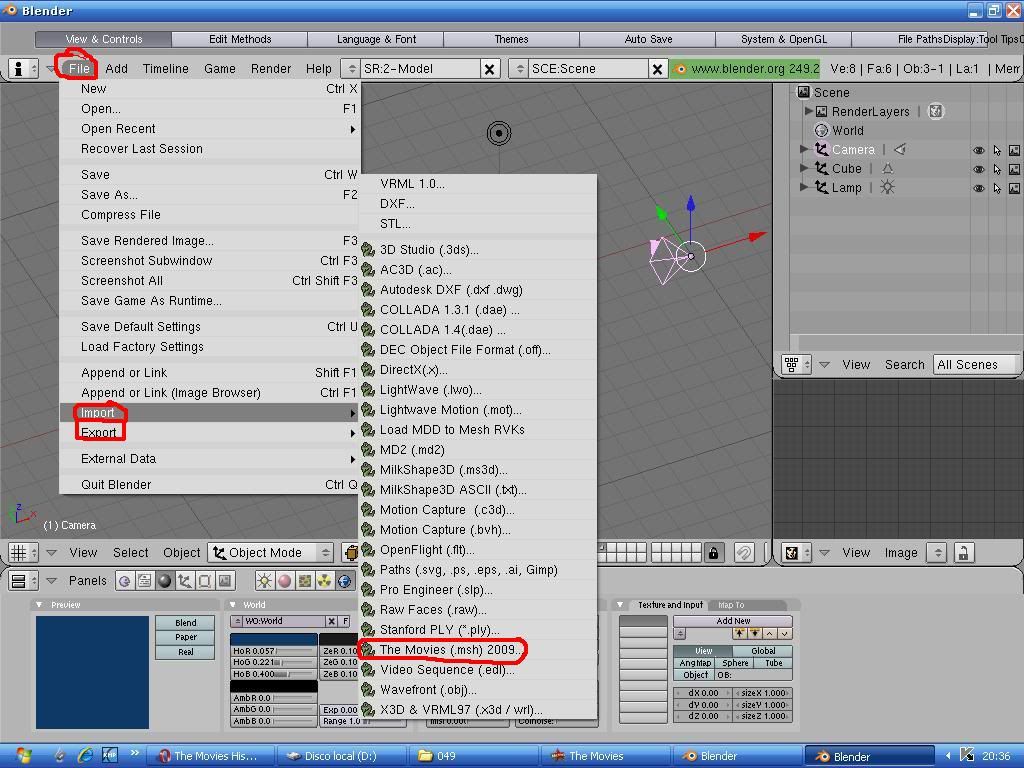Collapse the Texture and Input panel triangle
Screen dimensions: 1024x768
pos(620,605)
